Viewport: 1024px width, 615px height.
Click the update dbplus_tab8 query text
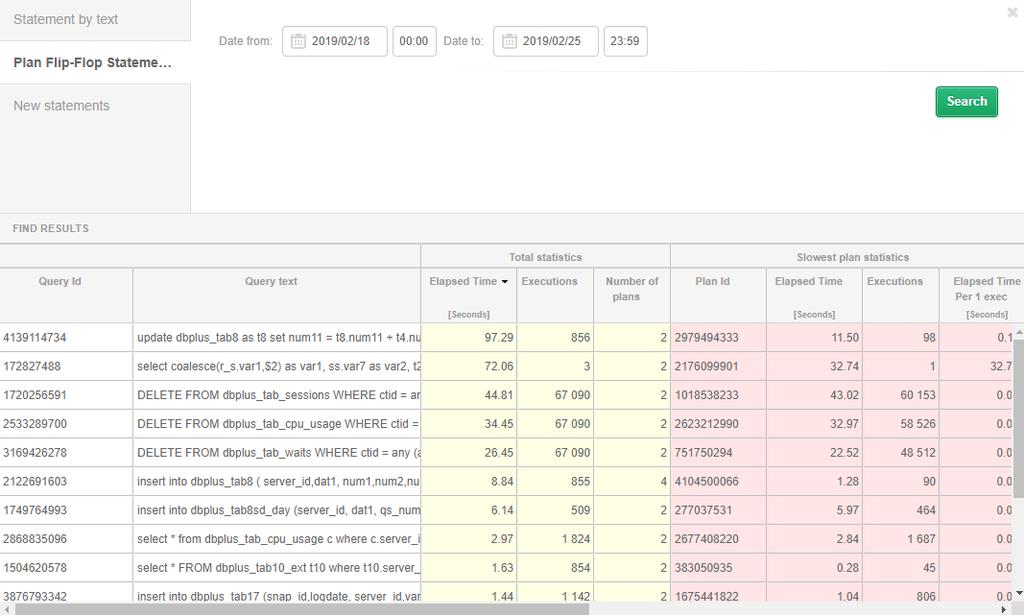tap(279, 338)
